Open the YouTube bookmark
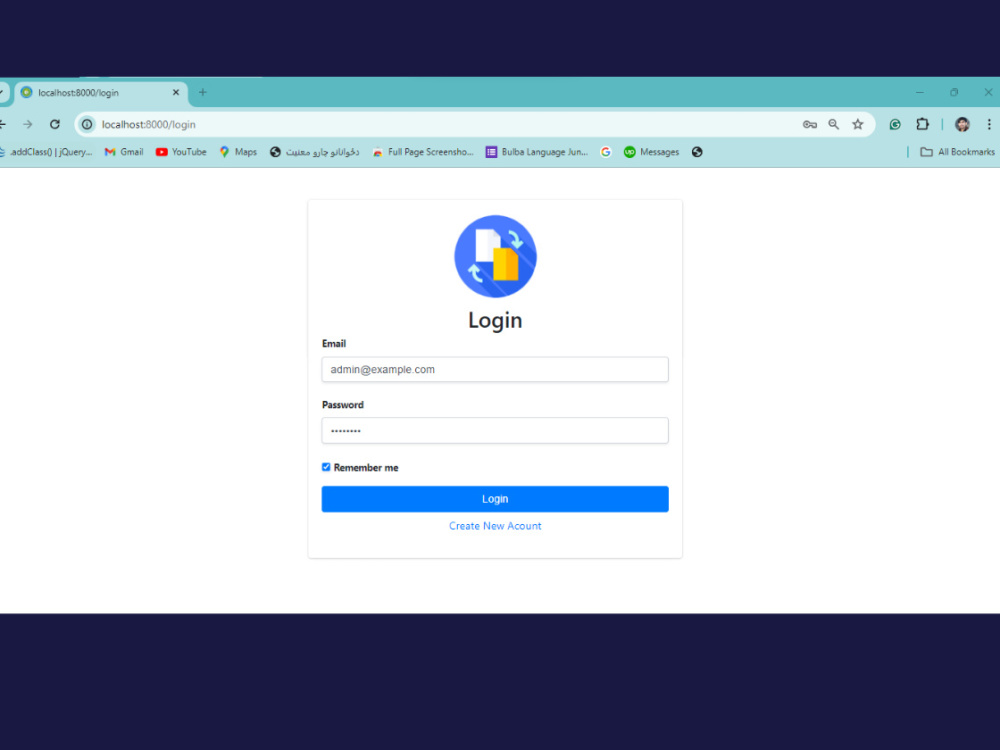 [181, 152]
